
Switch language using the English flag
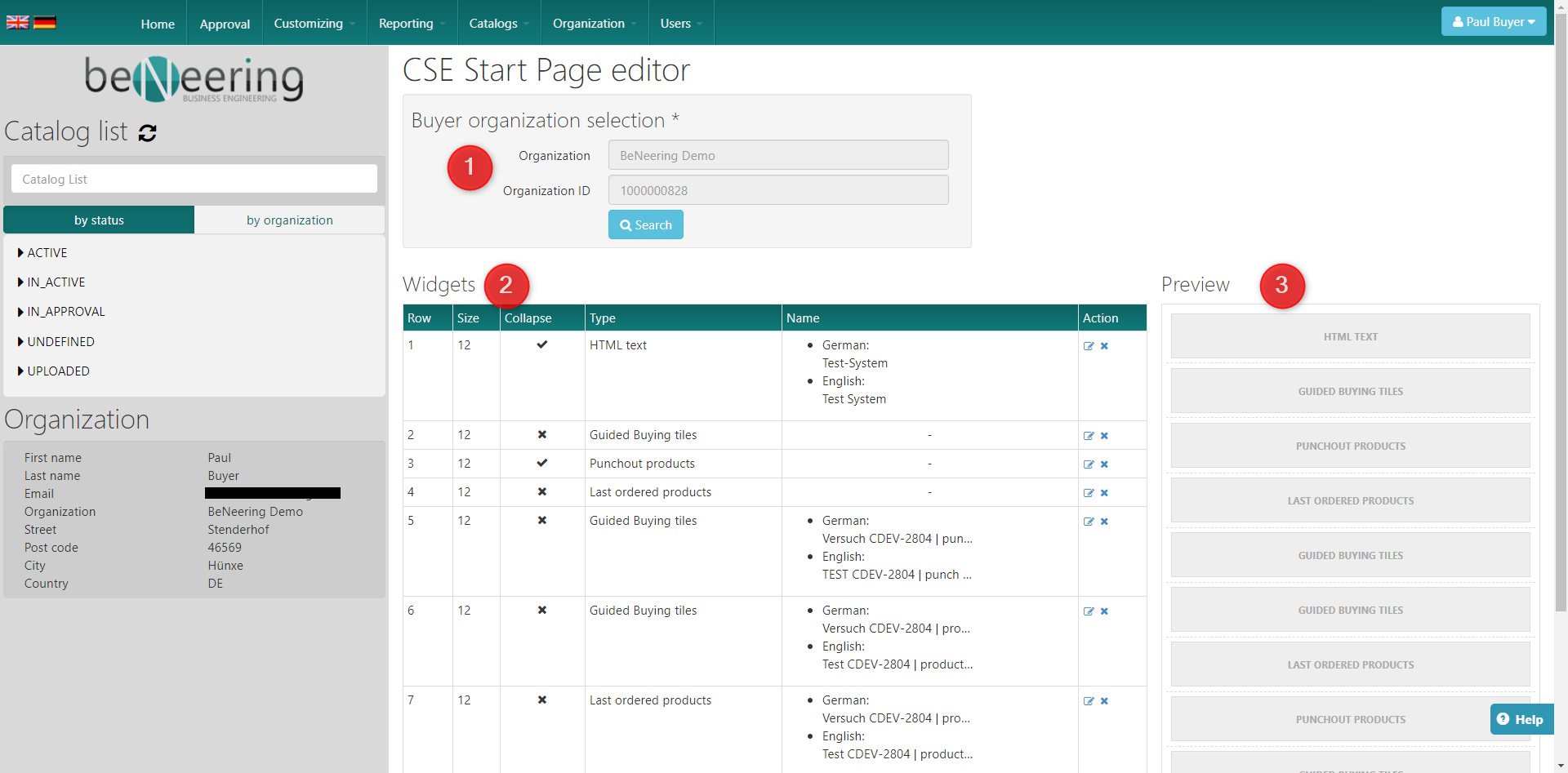17,22
